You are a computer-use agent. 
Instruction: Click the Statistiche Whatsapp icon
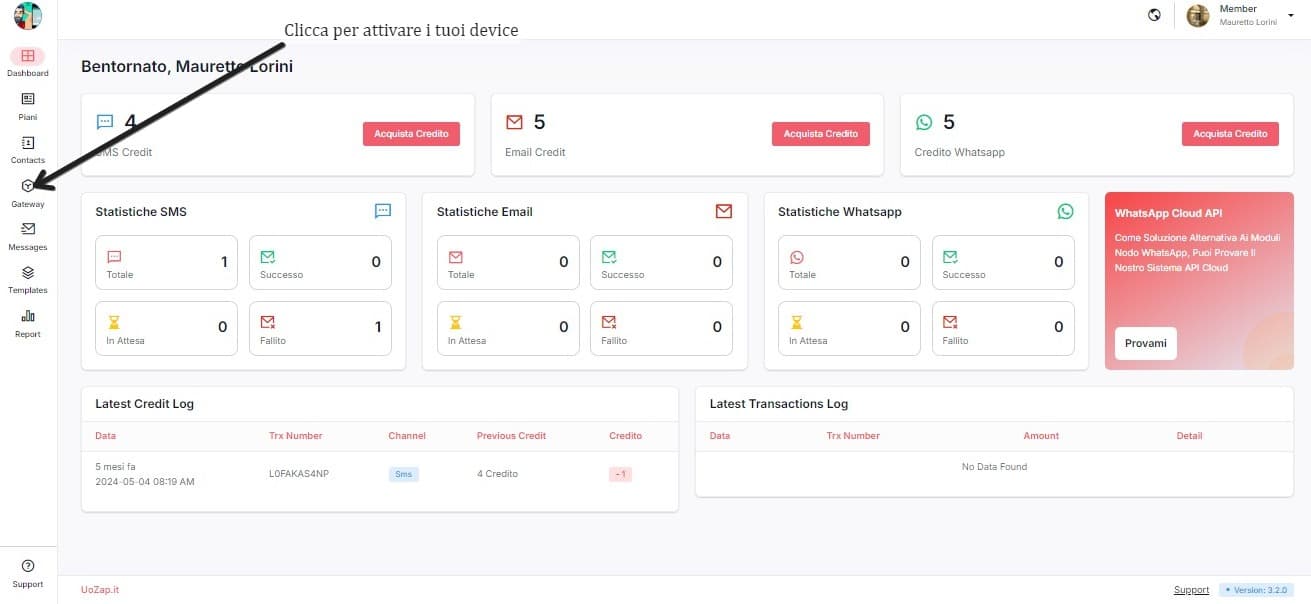pos(1065,211)
